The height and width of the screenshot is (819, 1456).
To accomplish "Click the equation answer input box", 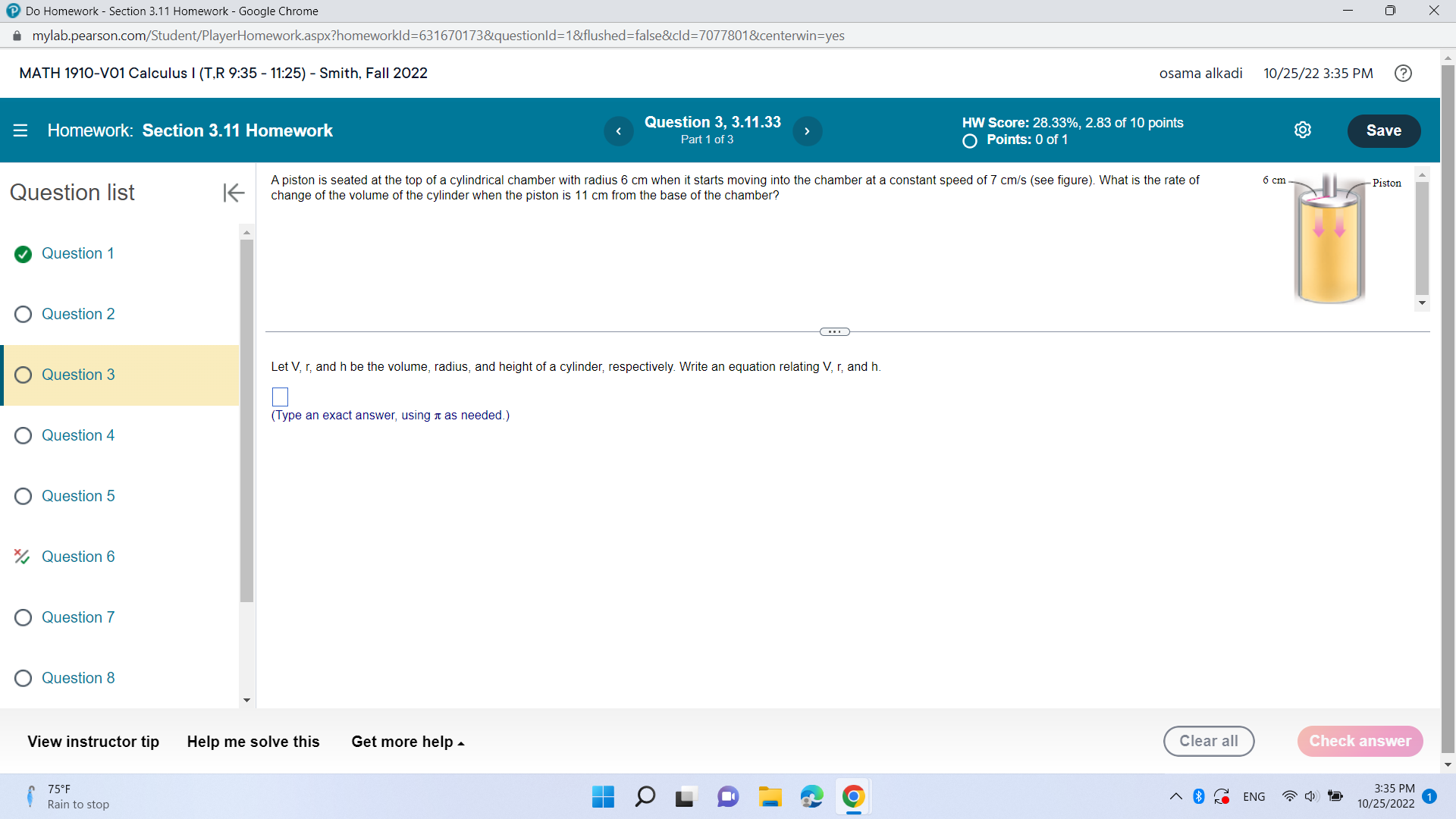I will click(280, 396).
